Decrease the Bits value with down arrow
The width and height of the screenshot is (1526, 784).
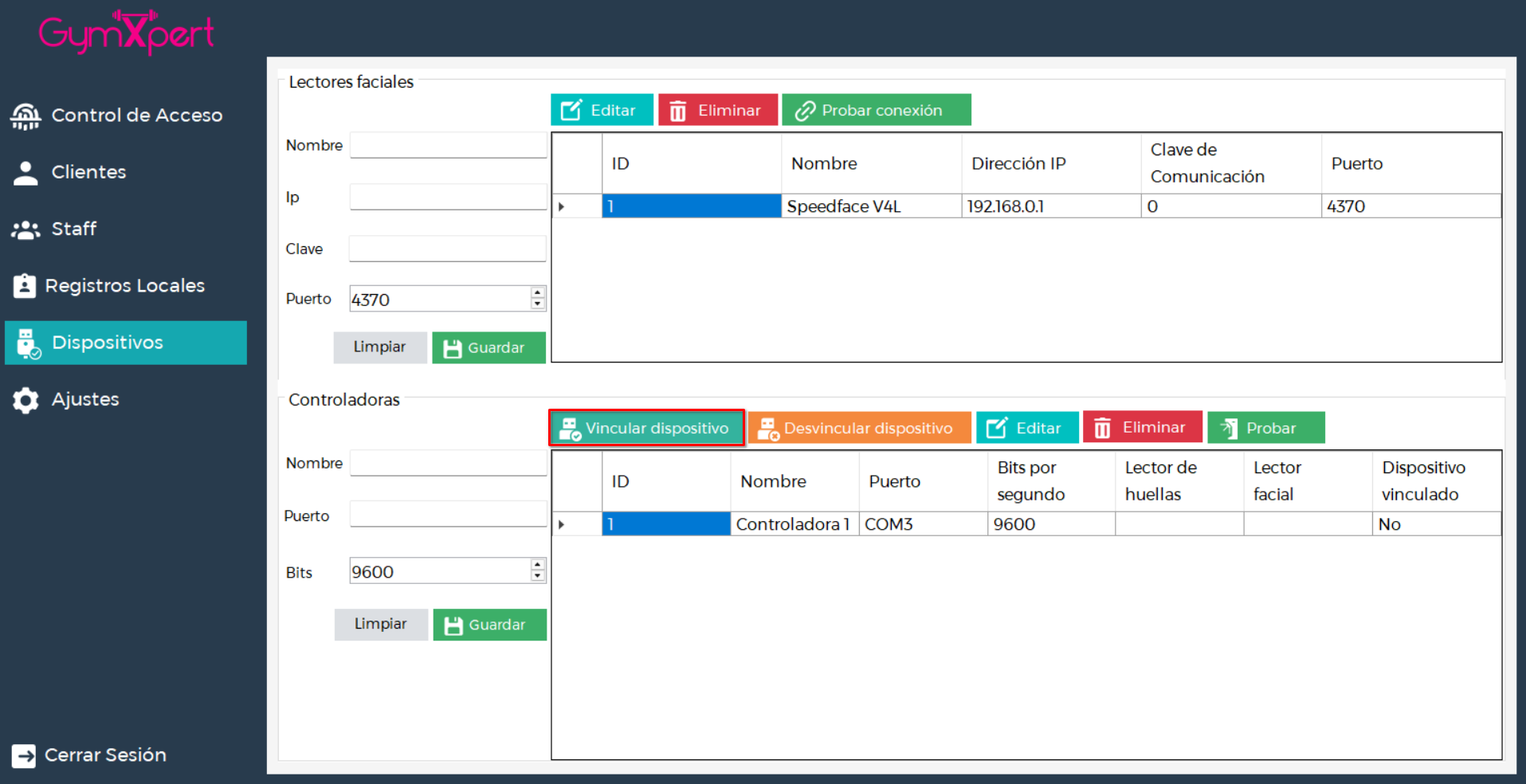[538, 576]
